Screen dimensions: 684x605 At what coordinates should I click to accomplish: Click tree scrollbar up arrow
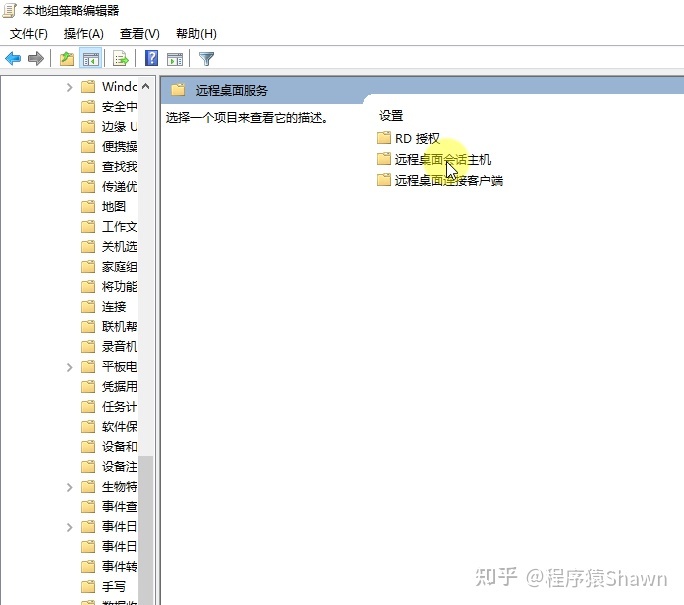(146, 86)
